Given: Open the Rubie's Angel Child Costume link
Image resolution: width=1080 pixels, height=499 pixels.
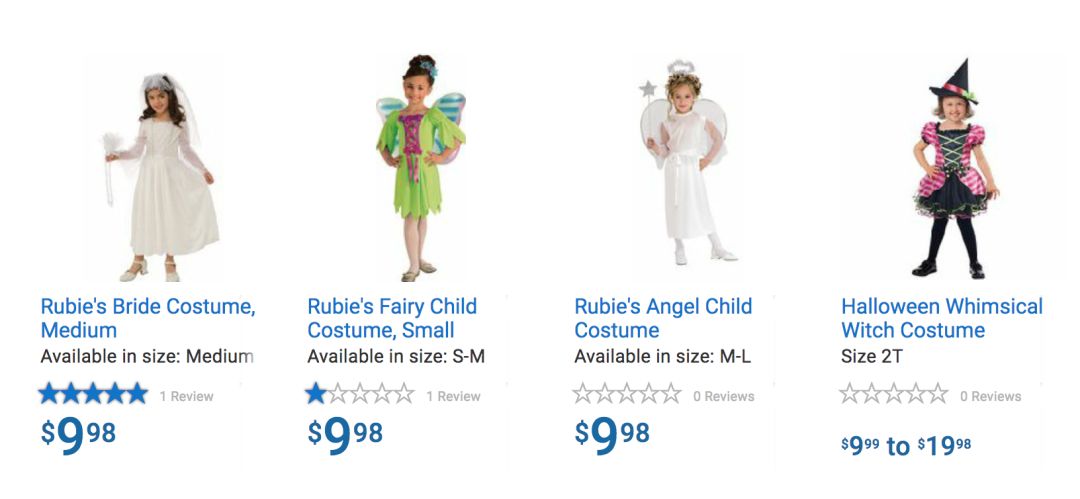Looking at the screenshot, I should [x=662, y=318].
